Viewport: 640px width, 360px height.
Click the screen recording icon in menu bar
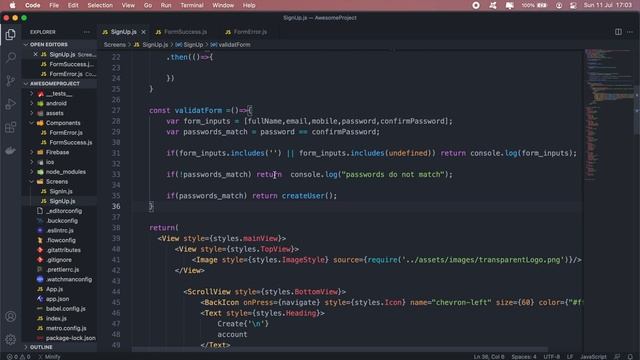coord(476,5)
